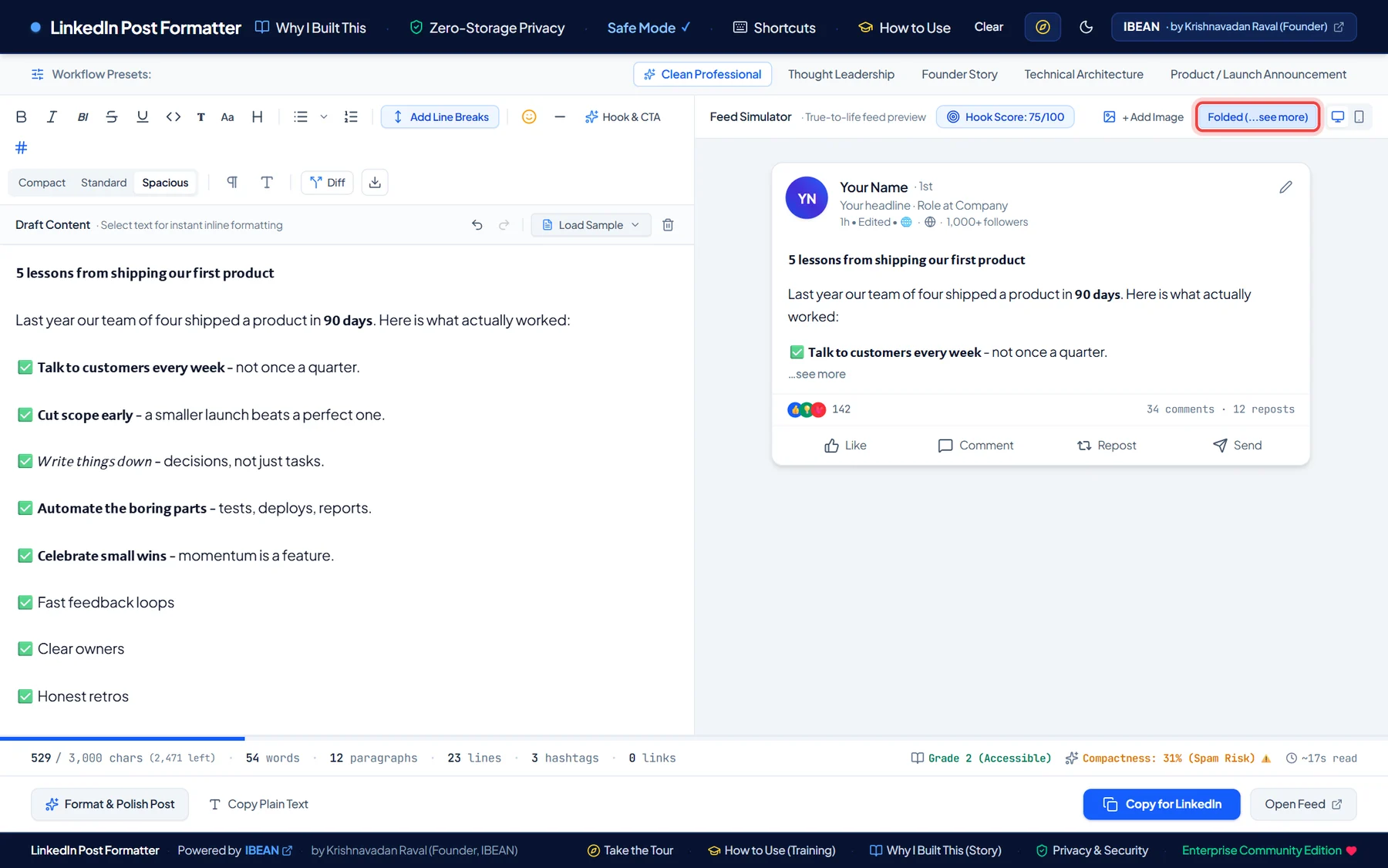The width and height of the screenshot is (1388, 868).
Task: Insert a heading with the H icon
Action: [258, 116]
